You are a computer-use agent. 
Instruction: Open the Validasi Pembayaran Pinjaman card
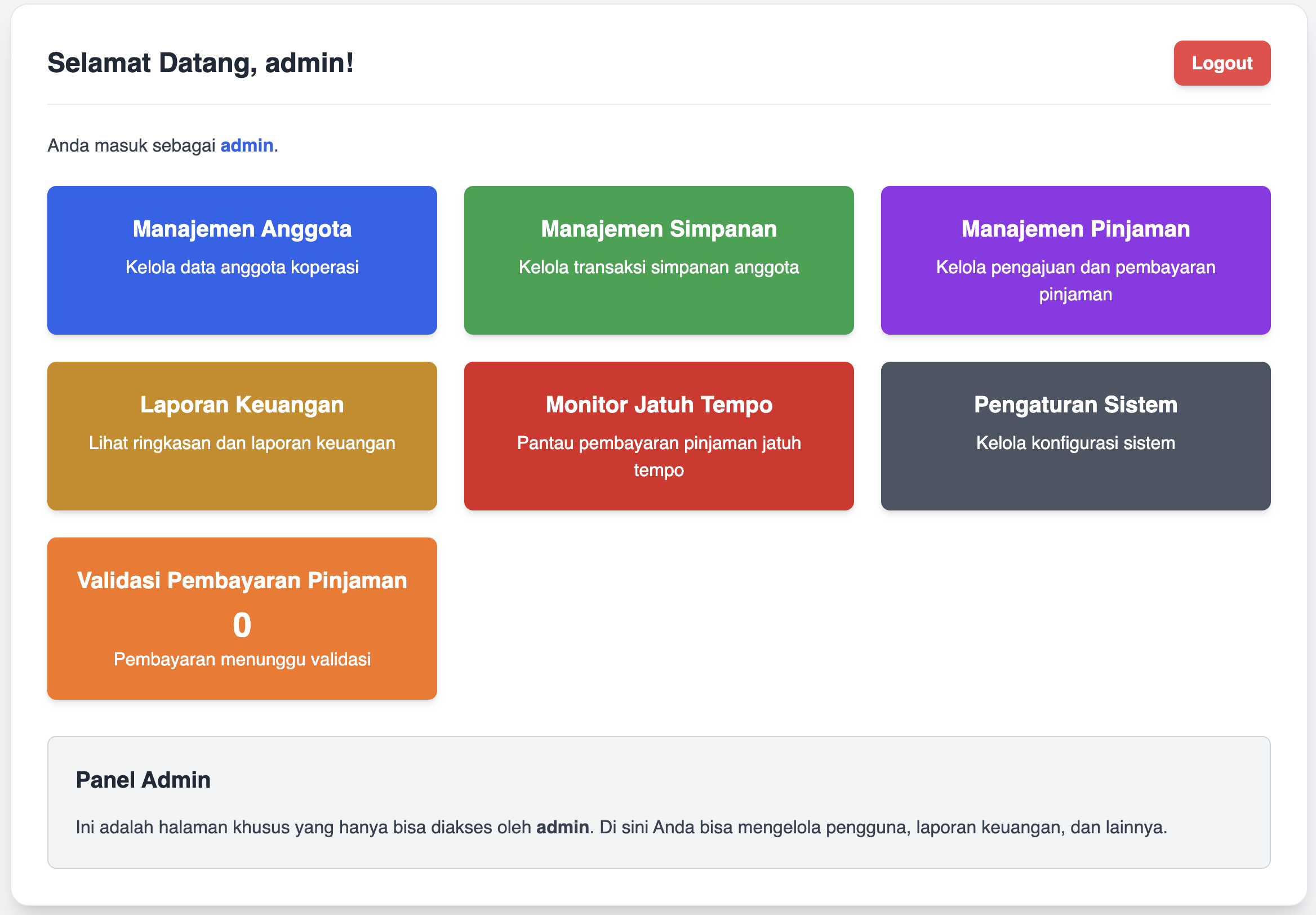coord(242,618)
